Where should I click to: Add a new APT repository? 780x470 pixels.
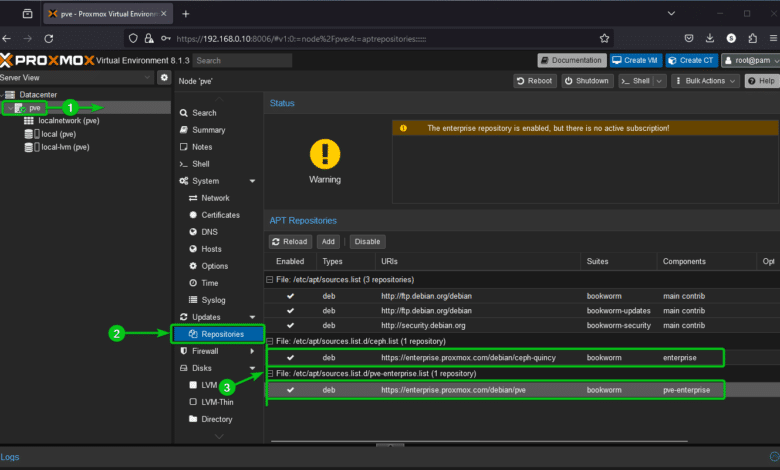[x=328, y=242]
